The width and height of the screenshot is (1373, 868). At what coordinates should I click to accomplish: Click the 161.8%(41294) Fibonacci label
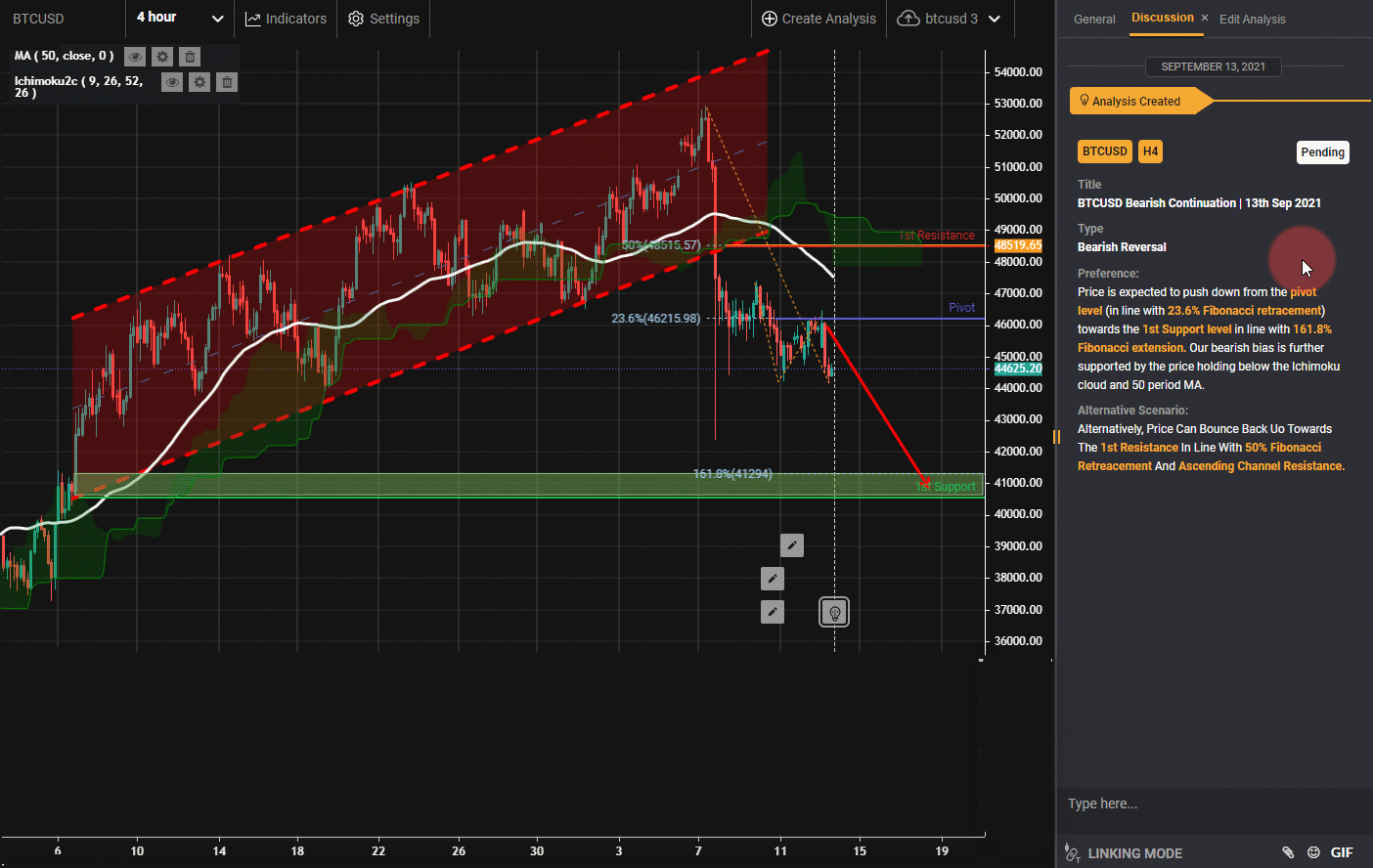click(x=732, y=474)
